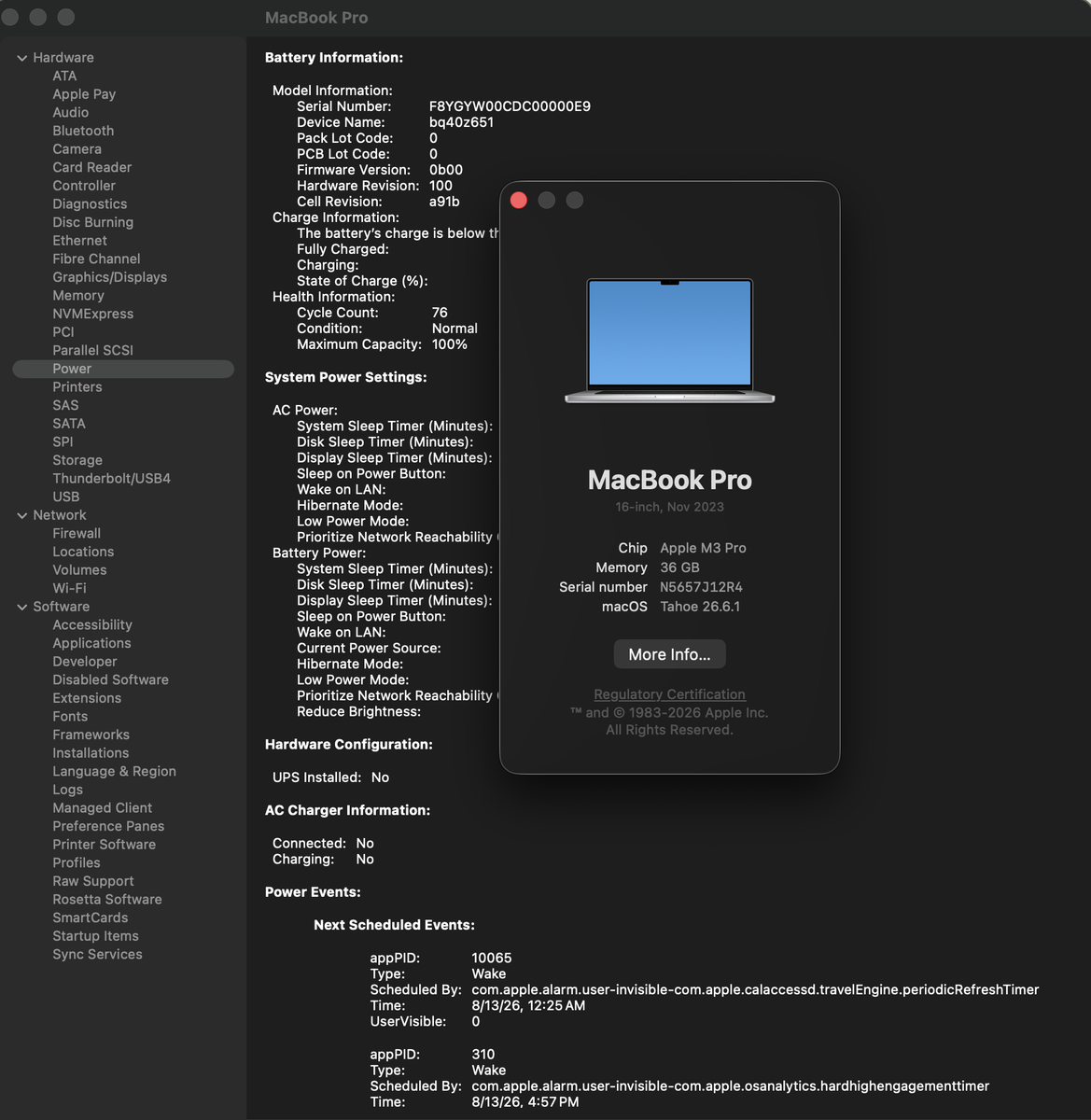Viewport: 1091px width, 1120px height.
Task: Select NVMExpress in the sidebar
Action: coord(92,314)
